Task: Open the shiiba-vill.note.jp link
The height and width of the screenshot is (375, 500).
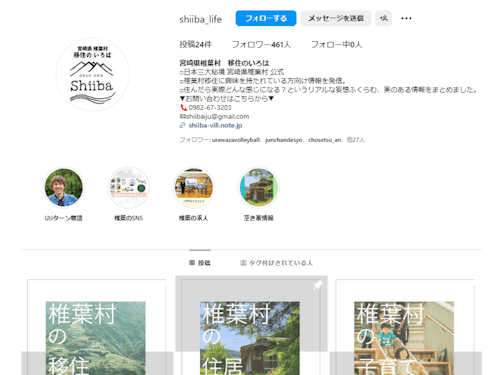Action: click(215, 125)
